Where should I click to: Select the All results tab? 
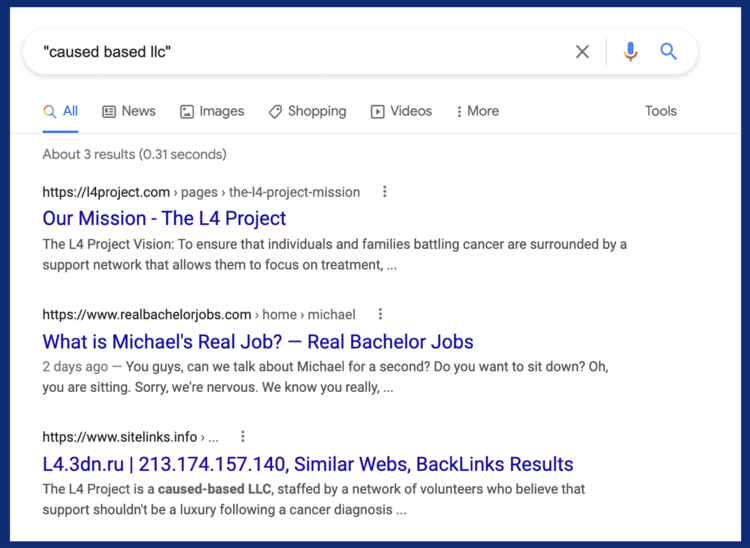60,111
